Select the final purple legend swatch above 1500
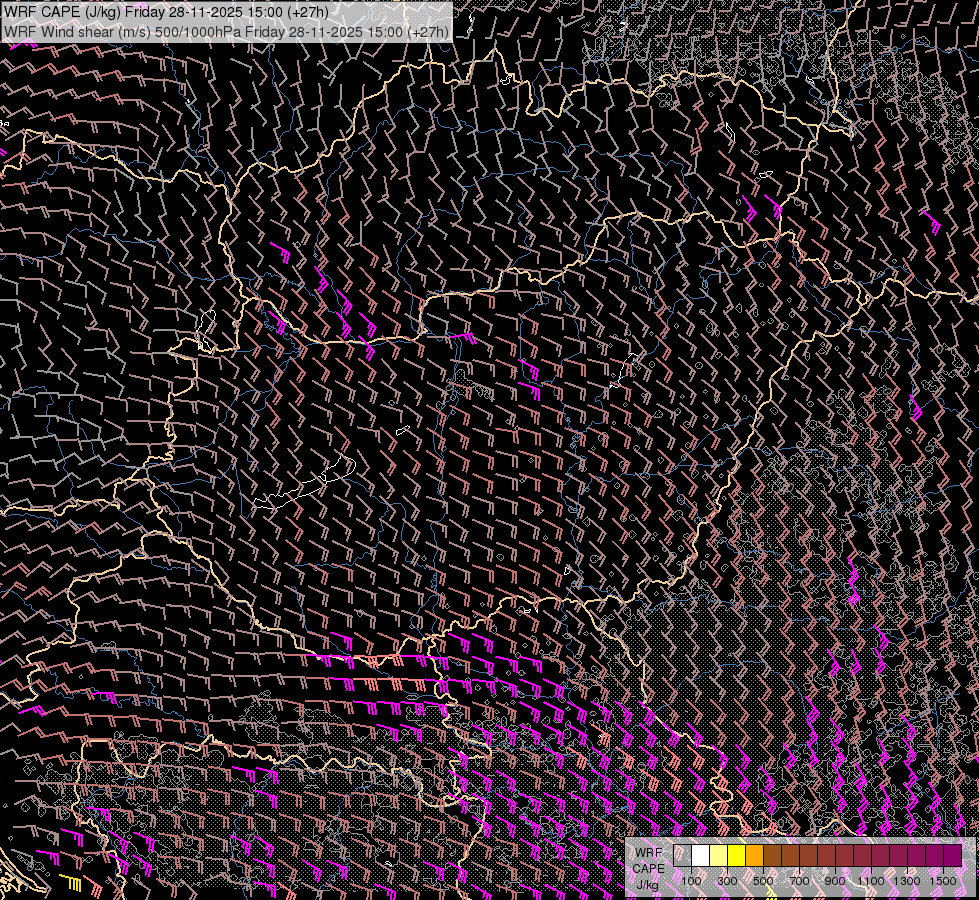The width and height of the screenshot is (979, 900). click(x=953, y=855)
